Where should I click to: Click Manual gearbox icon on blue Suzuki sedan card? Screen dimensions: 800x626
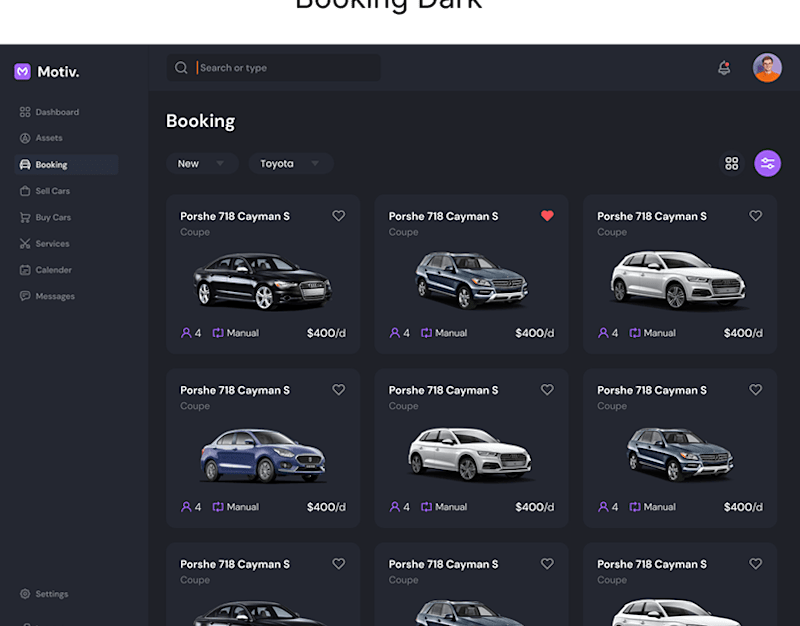(x=218, y=507)
